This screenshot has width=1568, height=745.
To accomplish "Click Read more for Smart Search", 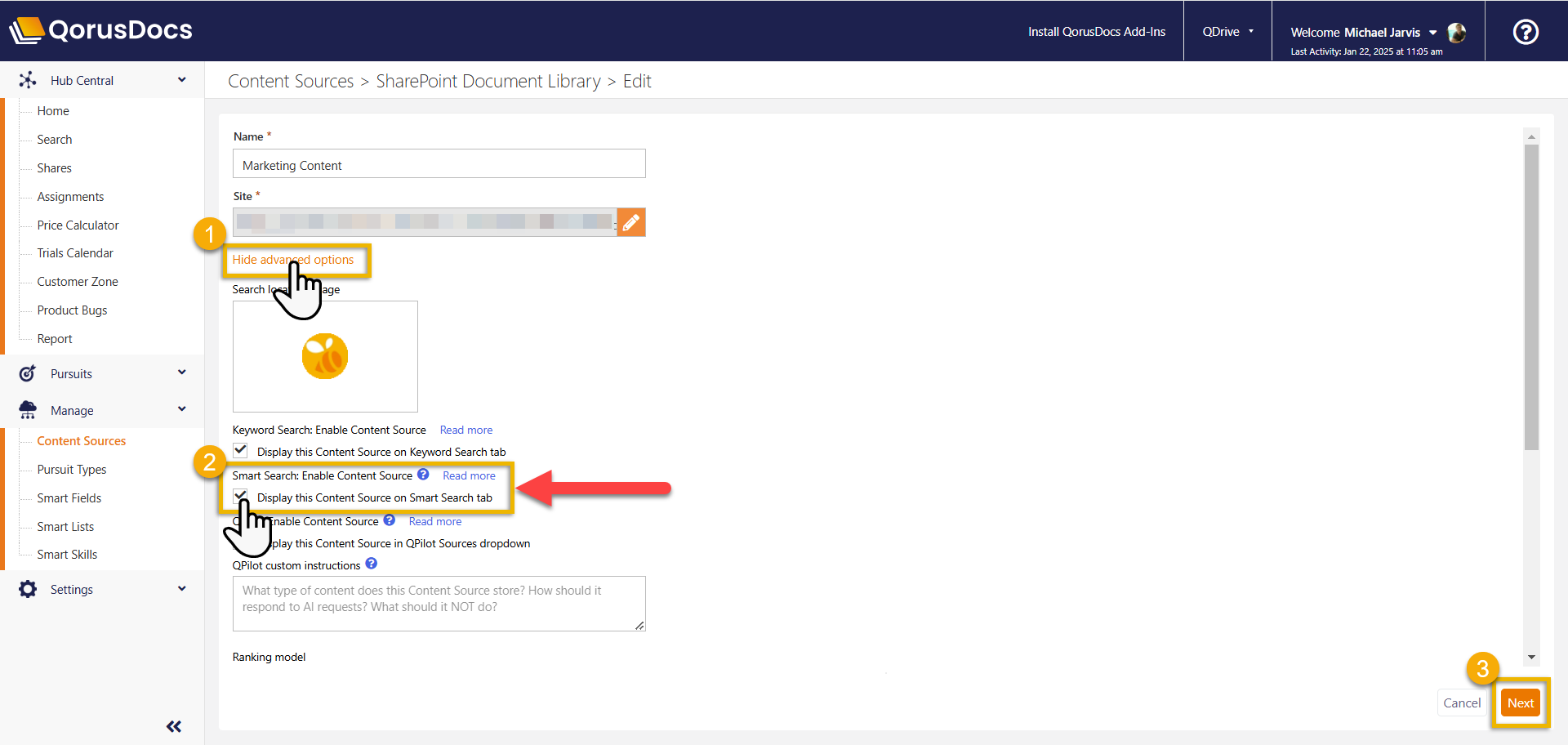I will pos(470,476).
